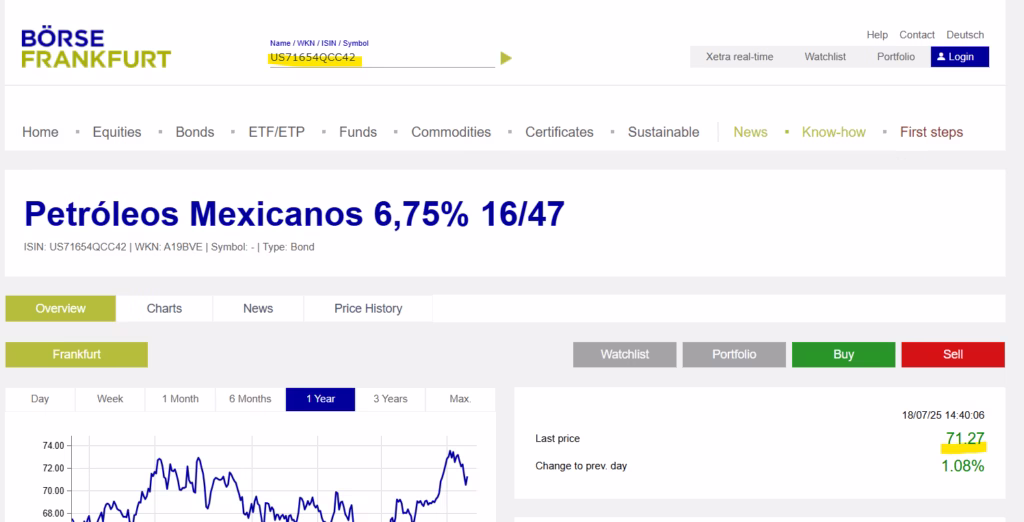Screen dimensions: 1024x522
Task: Click the Change to prev. day label
Action: (x=581, y=466)
